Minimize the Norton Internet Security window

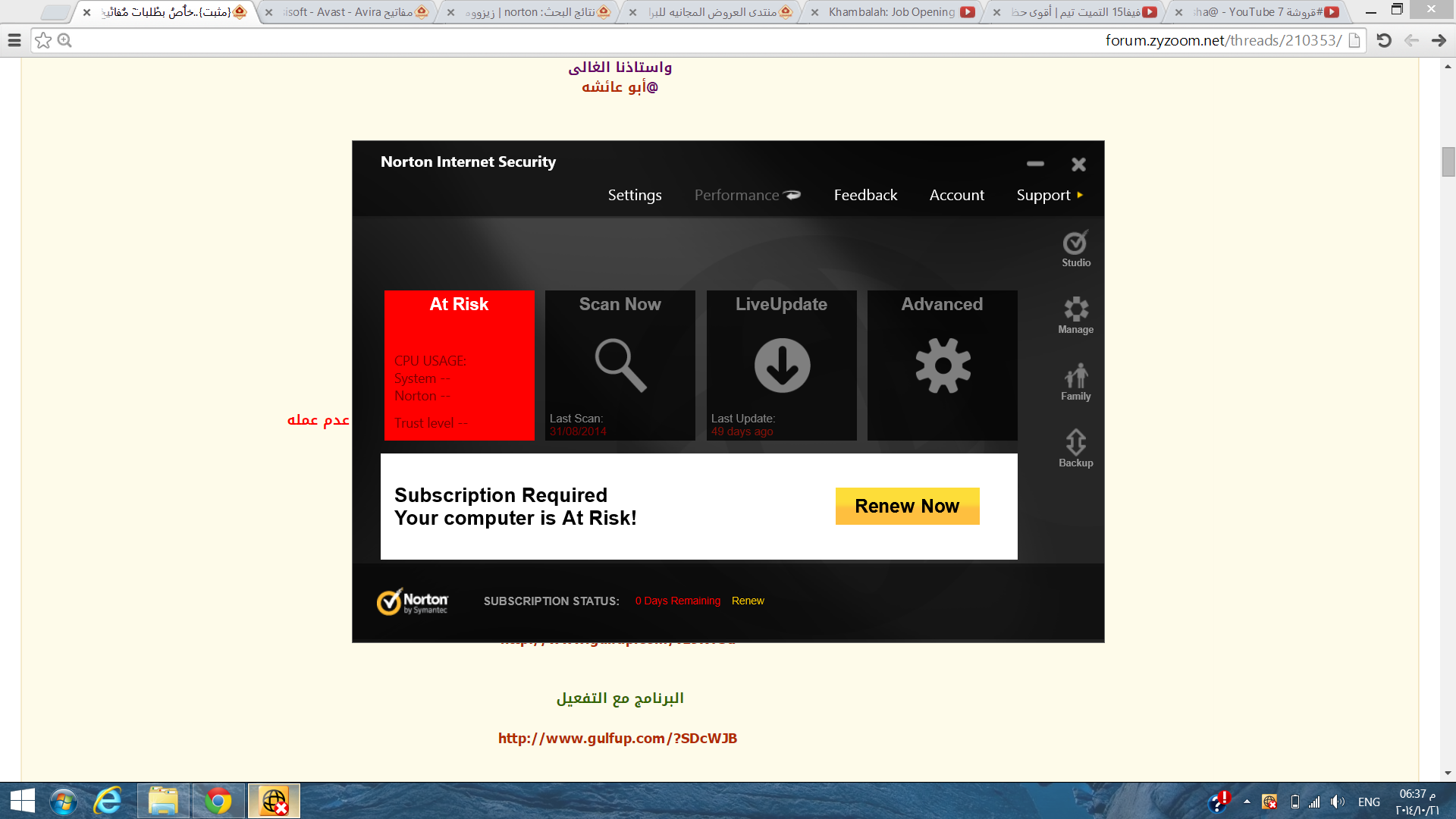pyautogui.click(x=1035, y=164)
